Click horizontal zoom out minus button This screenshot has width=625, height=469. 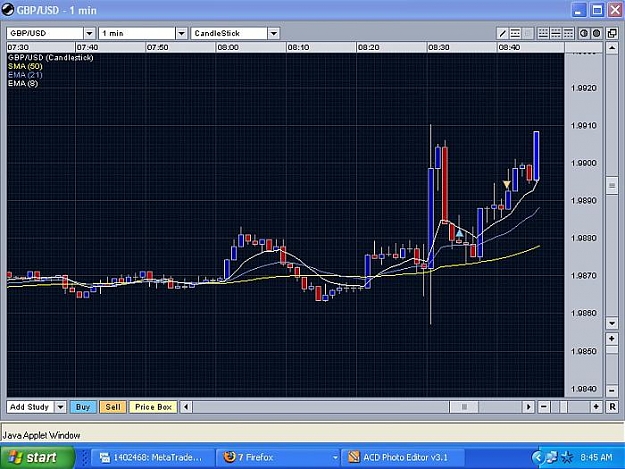tap(544, 407)
